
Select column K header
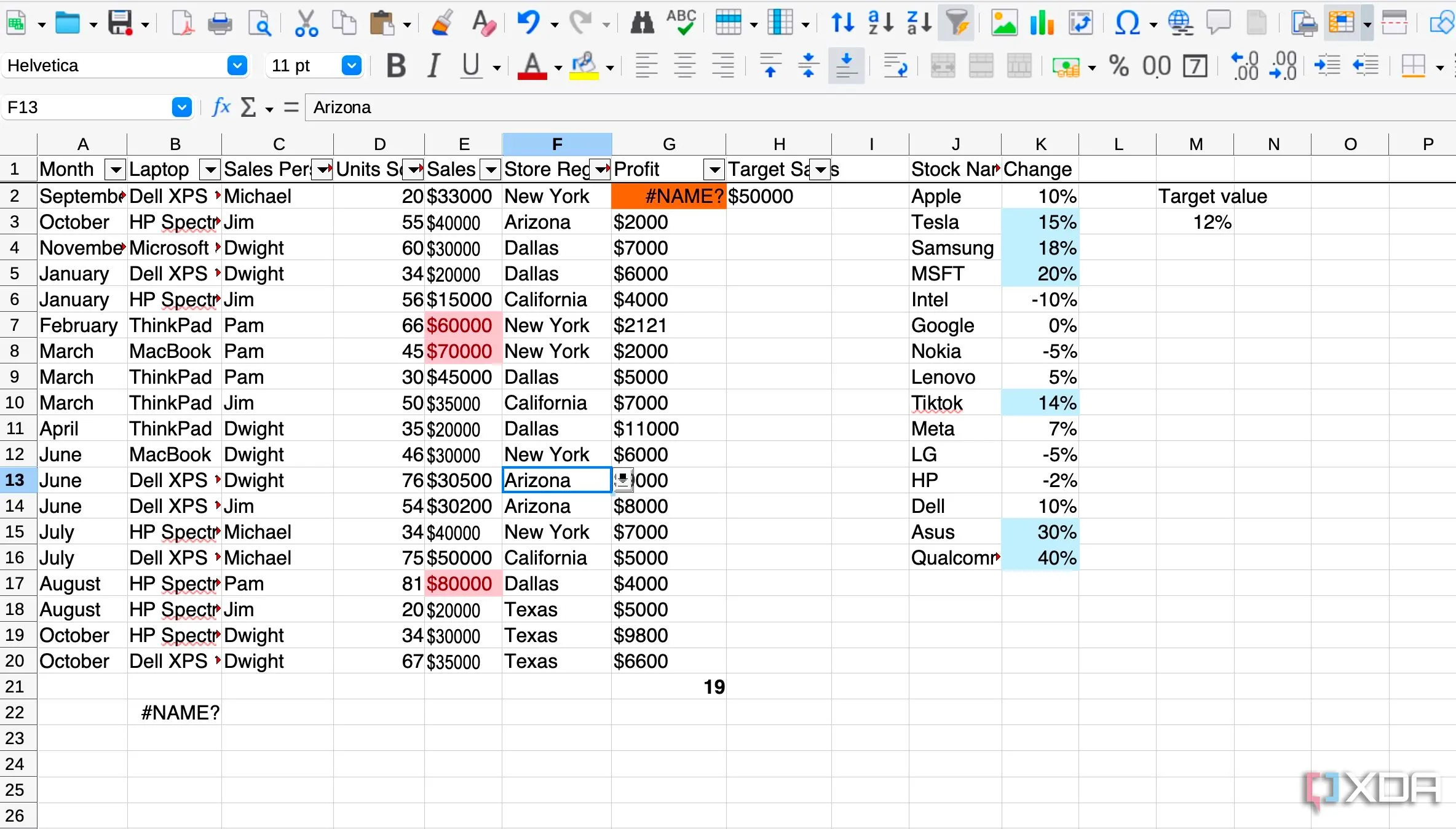coord(1040,145)
